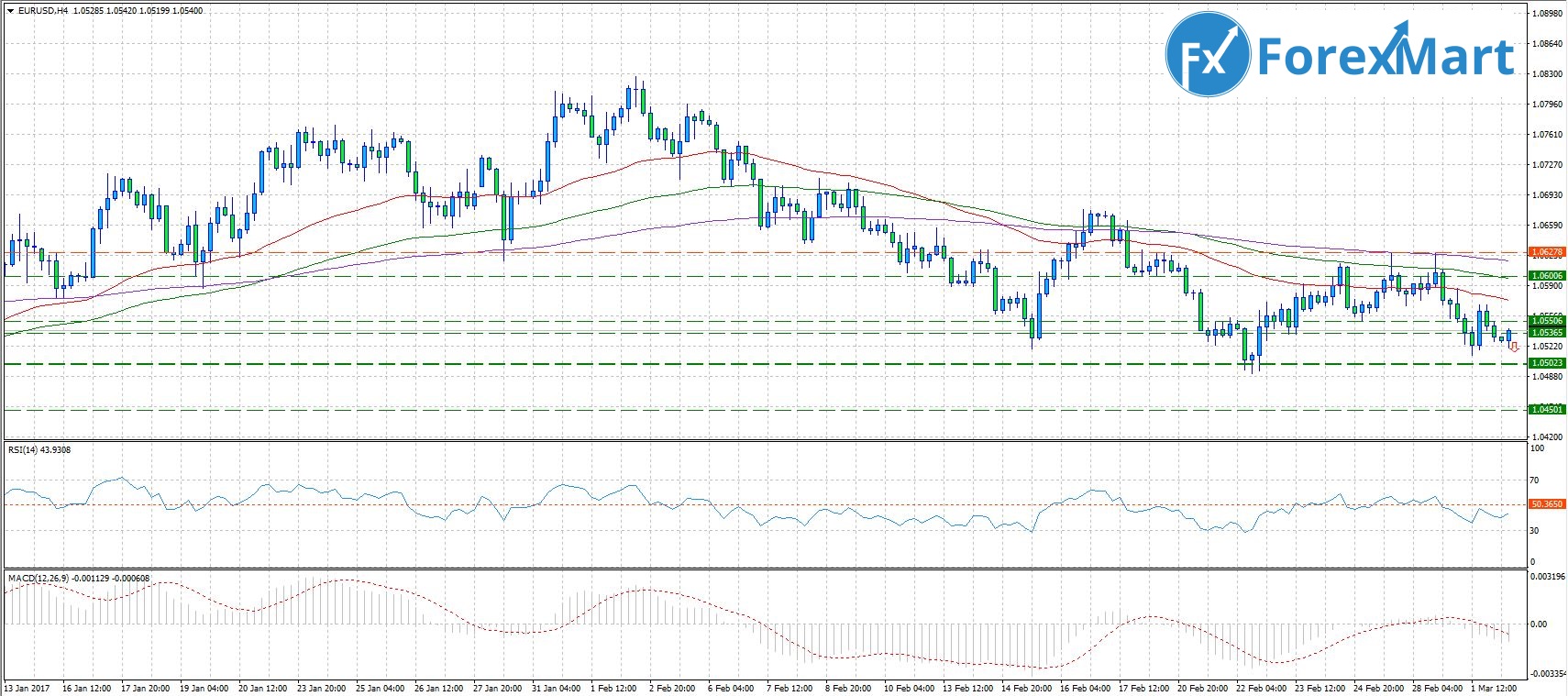The image size is (1568, 696).
Task: Click RSI scale value 70
Action: tap(1535, 481)
